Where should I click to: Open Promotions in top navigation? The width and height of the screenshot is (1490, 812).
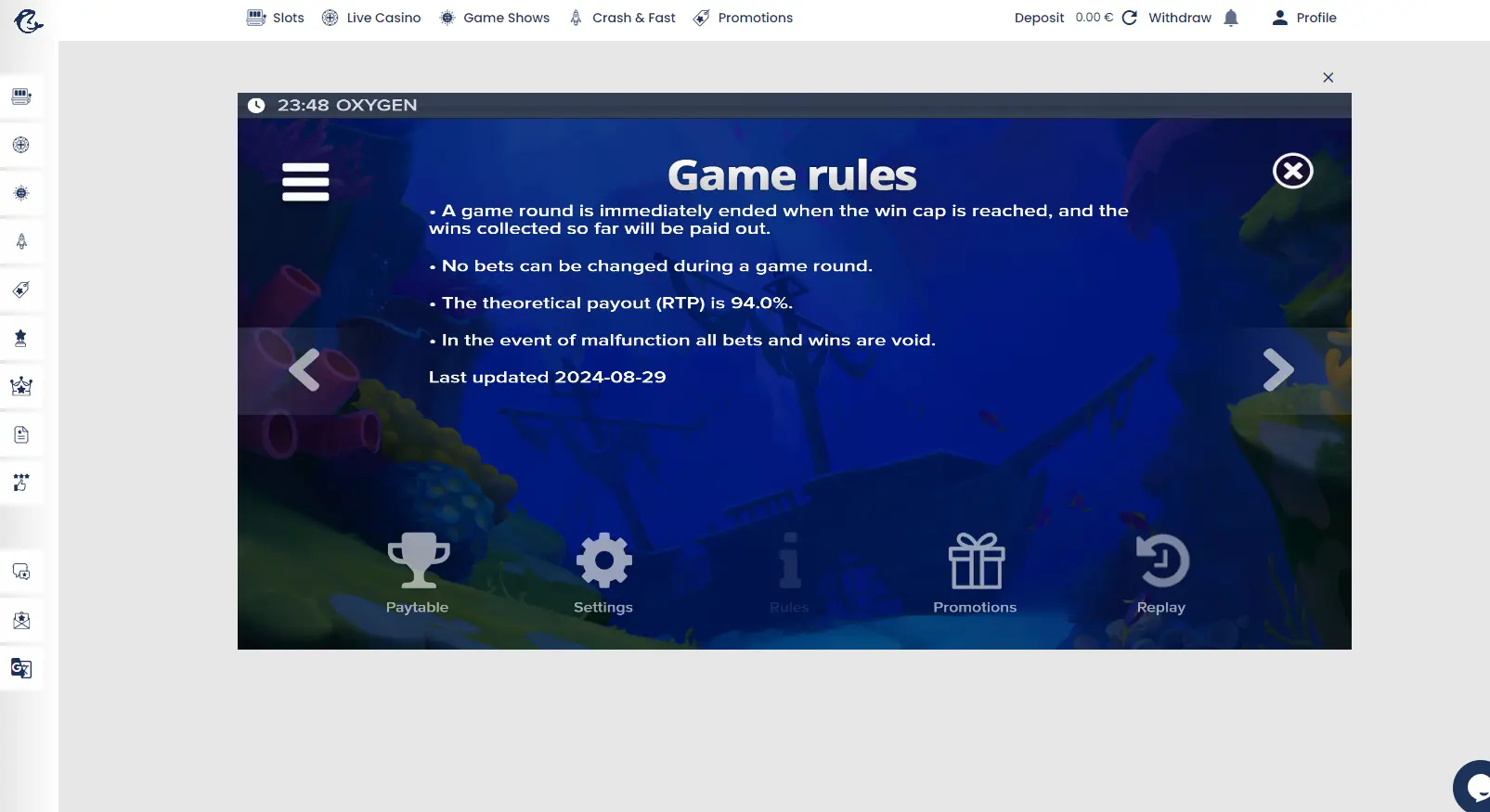[744, 18]
